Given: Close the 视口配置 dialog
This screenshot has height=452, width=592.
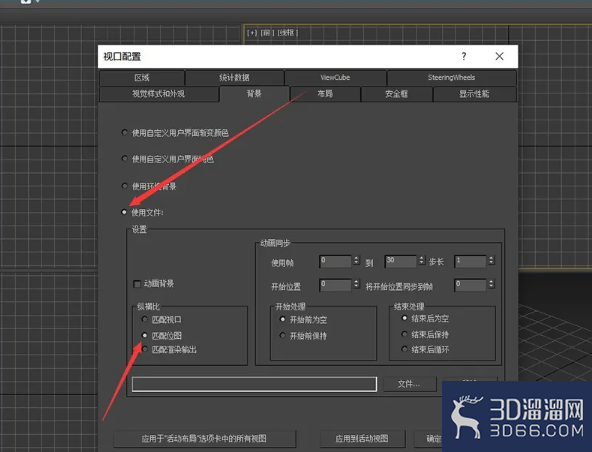Looking at the screenshot, I should pyautogui.click(x=500, y=56).
